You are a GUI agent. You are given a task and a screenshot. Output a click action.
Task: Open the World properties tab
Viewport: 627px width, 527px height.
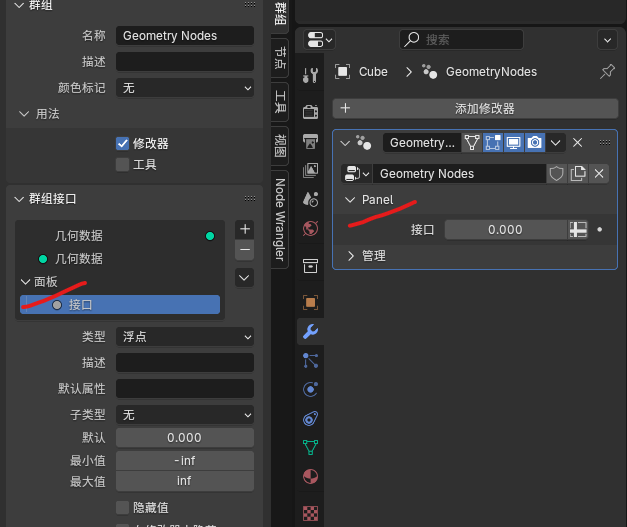click(x=310, y=228)
